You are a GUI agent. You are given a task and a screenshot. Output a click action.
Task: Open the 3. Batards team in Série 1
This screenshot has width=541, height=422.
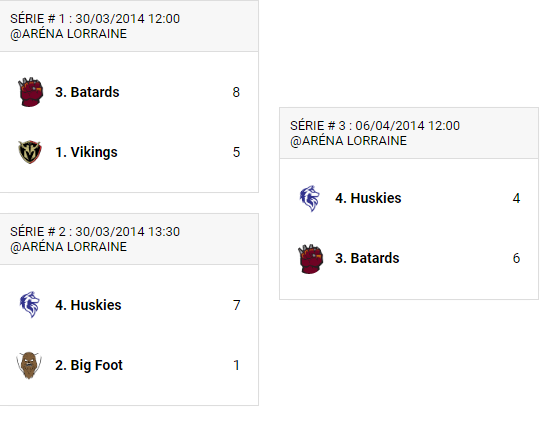point(87,92)
